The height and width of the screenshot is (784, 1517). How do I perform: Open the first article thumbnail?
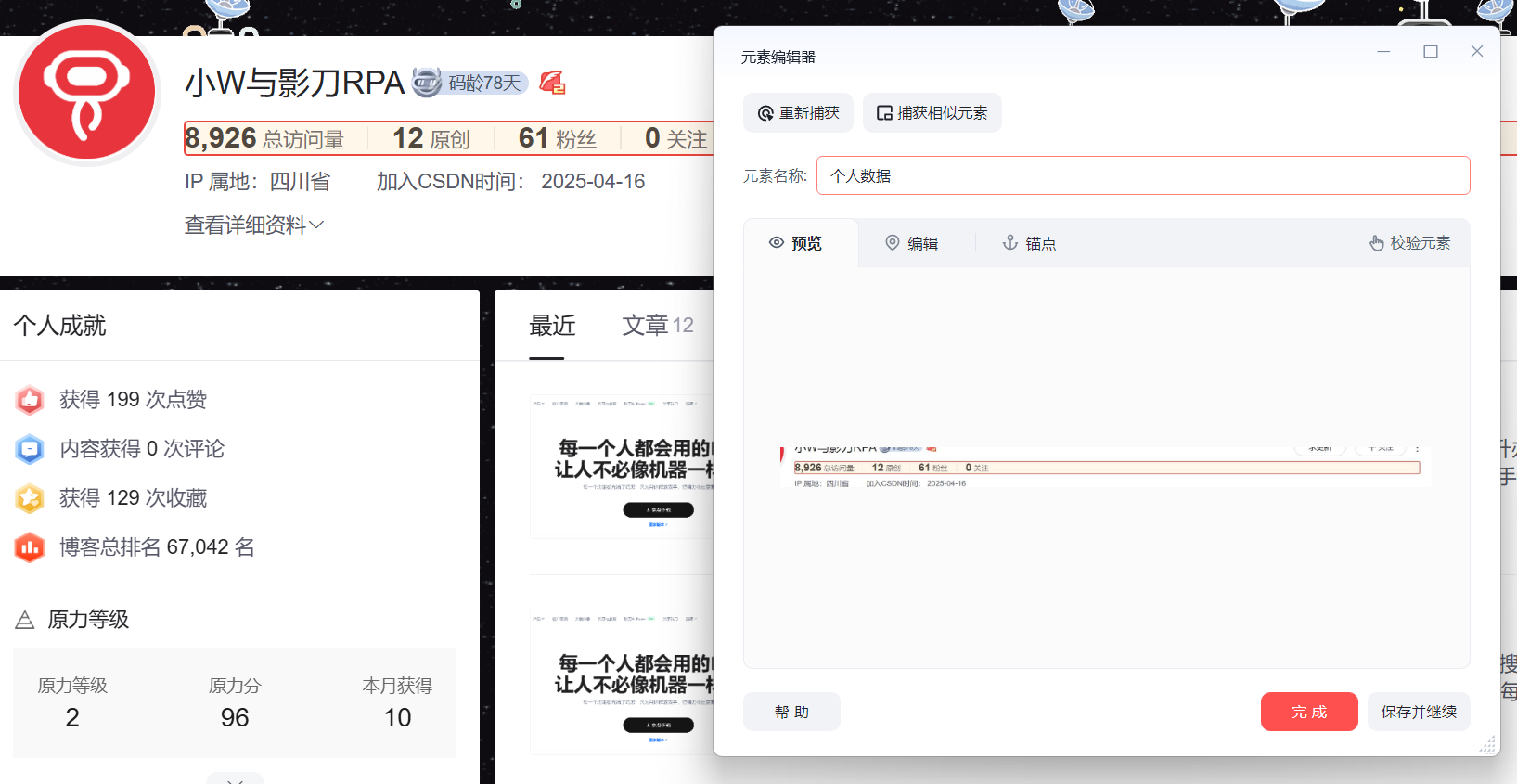622,466
